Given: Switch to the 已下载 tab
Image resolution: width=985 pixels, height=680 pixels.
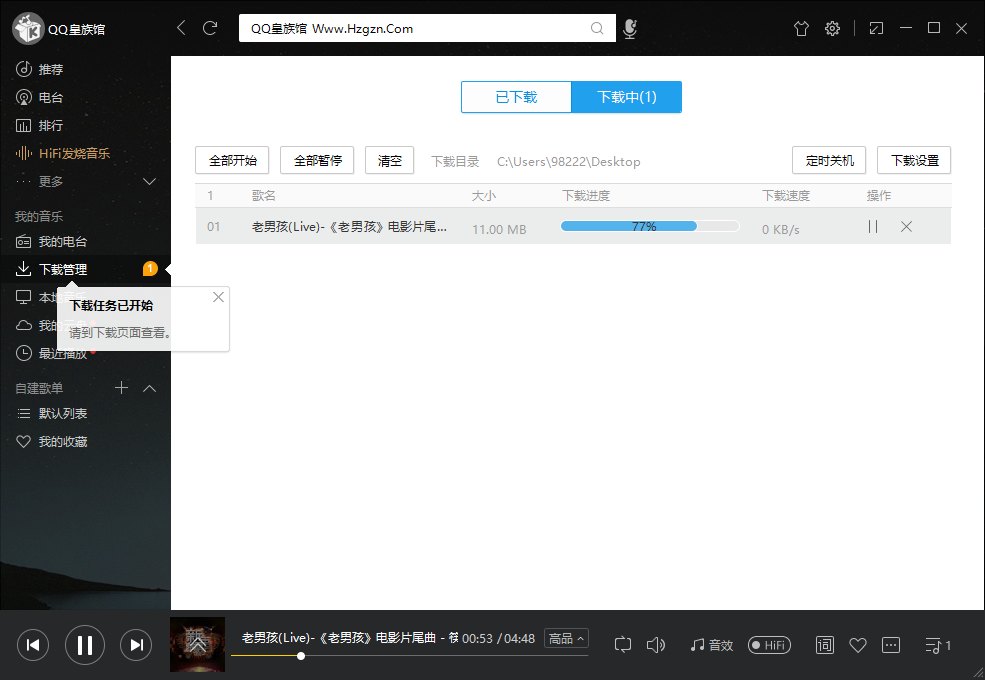Looking at the screenshot, I should tap(516, 97).
